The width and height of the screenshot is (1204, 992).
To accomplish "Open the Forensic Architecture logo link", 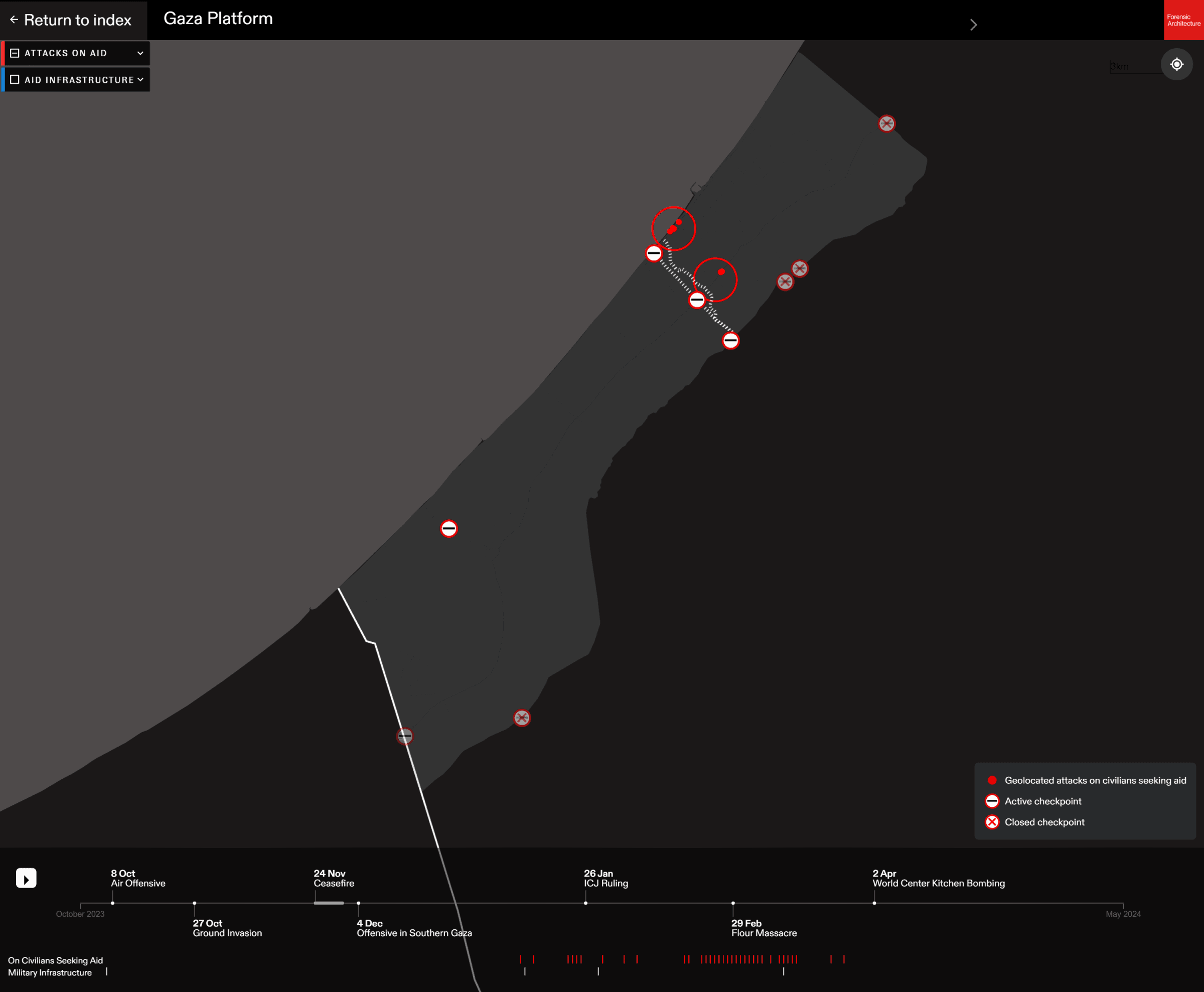I will pyautogui.click(x=1183, y=21).
